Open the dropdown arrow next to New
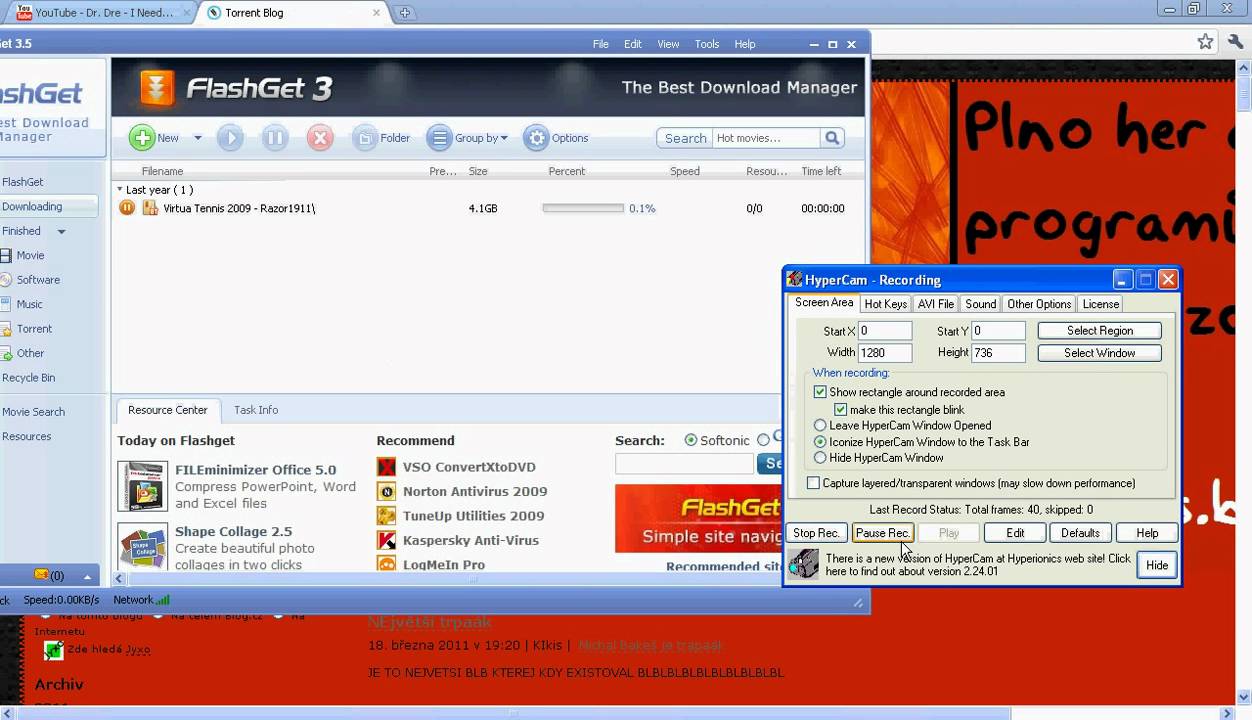This screenshot has height=720, width=1252. pyautogui.click(x=197, y=138)
